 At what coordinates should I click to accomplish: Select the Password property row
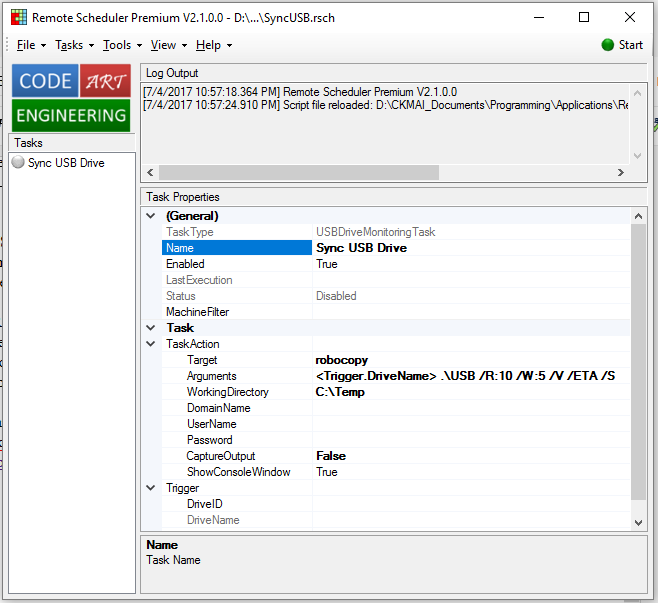point(396,440)
